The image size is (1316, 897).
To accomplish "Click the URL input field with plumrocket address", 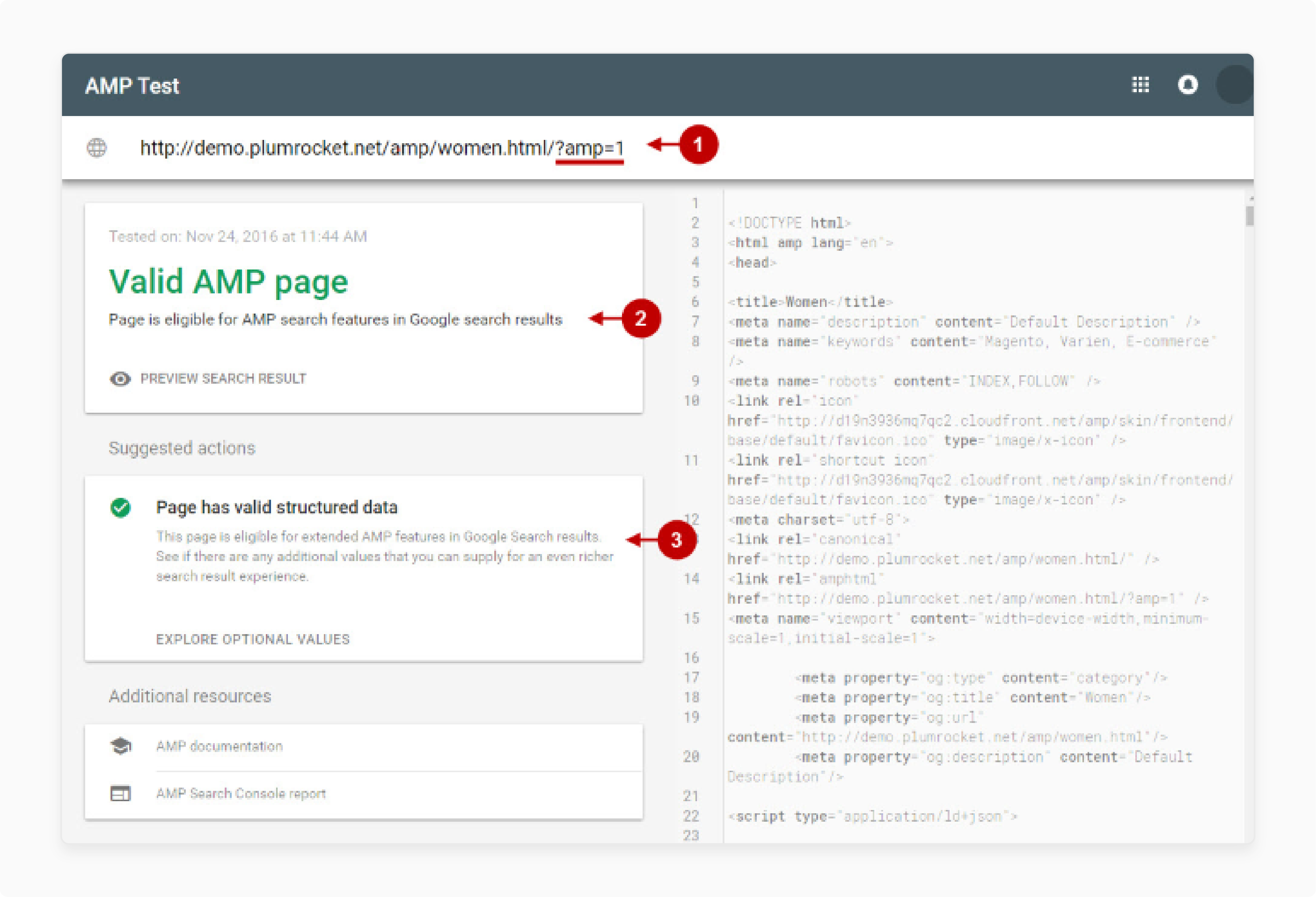I will (382, 148).
